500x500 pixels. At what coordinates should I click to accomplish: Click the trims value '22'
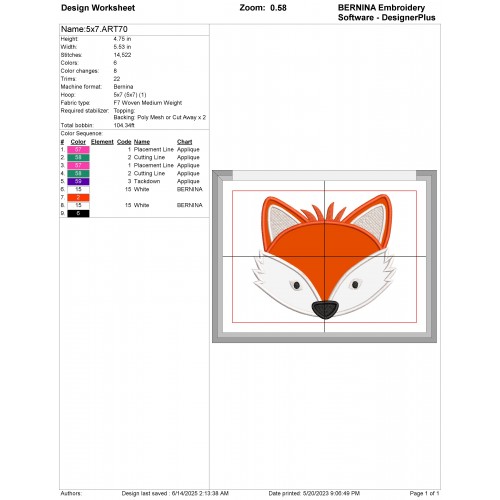coord(117,79)
